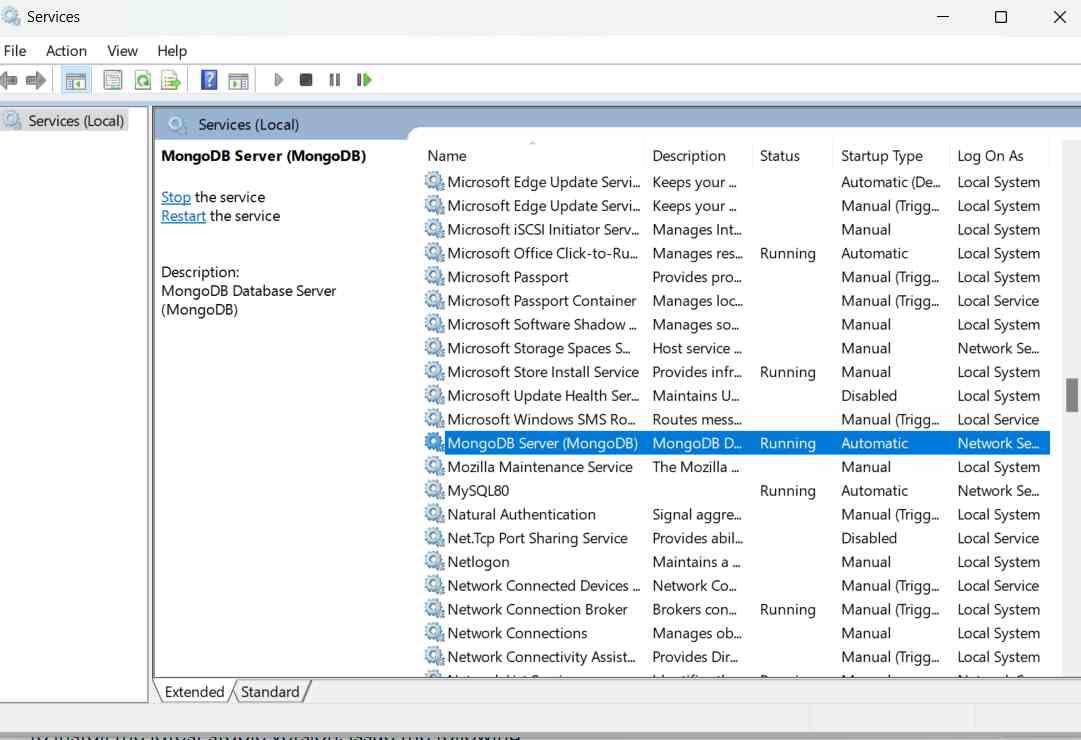Open the View menu
The width and height of the screenshot is (1081, 740).
click(x=122, y=51)
